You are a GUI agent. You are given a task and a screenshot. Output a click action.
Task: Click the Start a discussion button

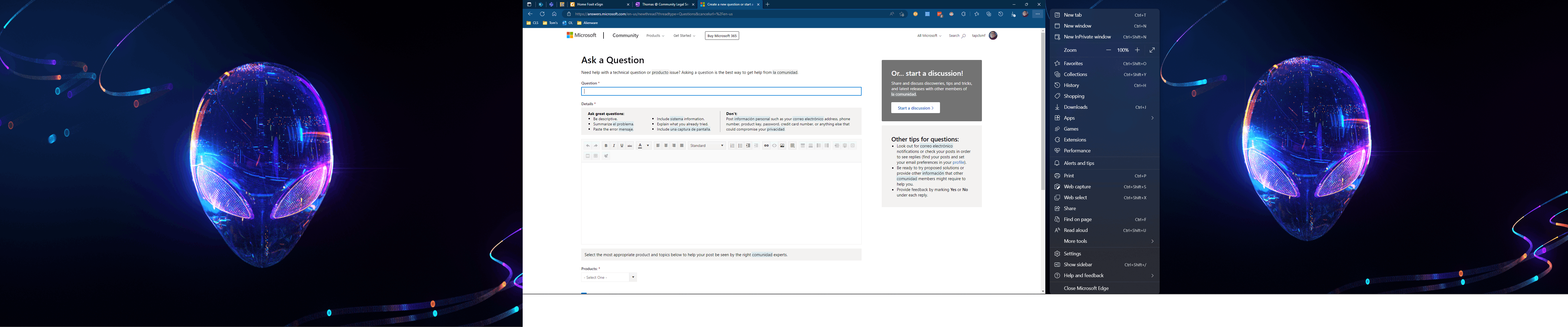(x=915, y=108)
